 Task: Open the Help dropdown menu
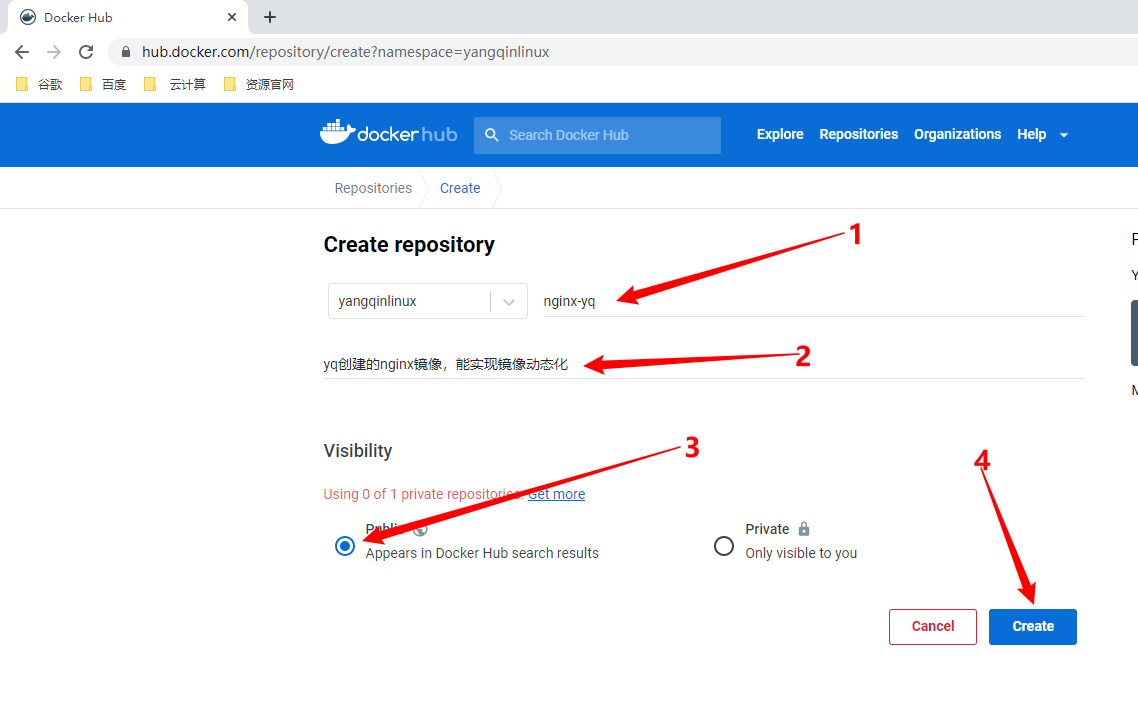(x=1042, y=134)
